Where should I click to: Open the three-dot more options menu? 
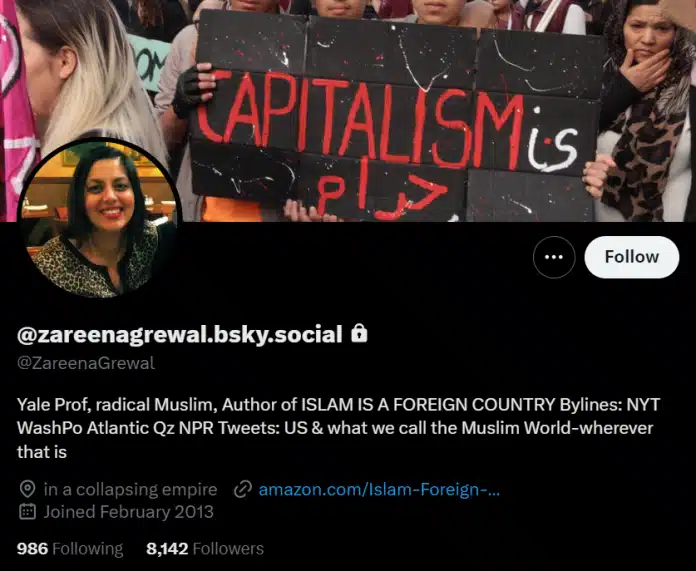[554, 257]
